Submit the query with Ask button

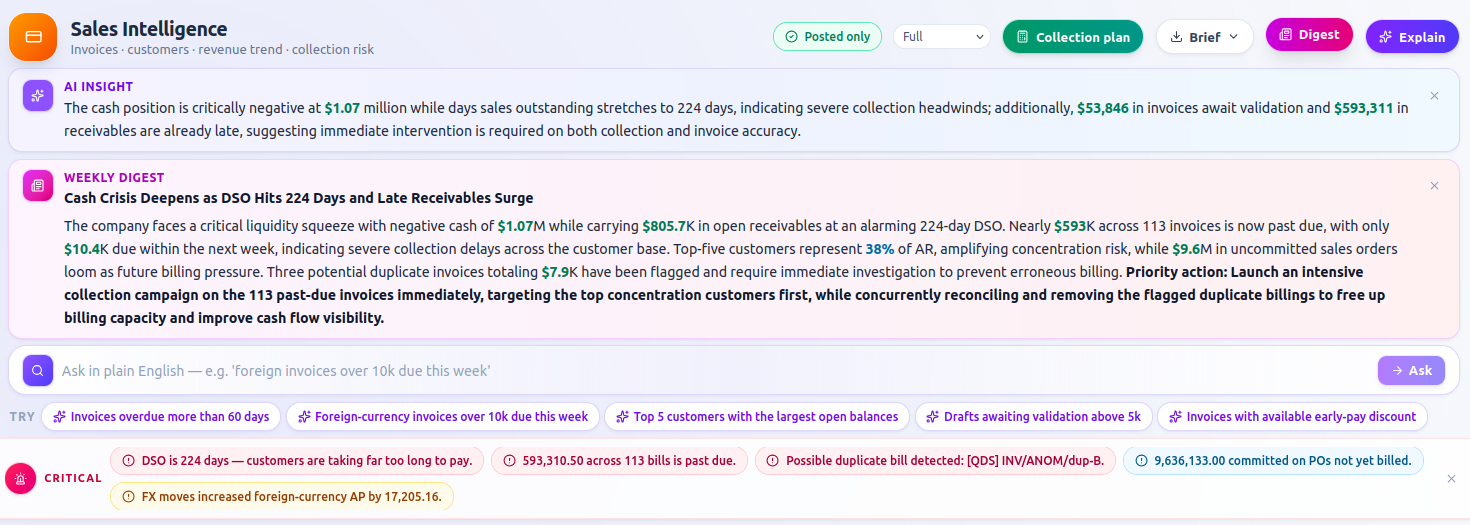[x=1411, y=370]
